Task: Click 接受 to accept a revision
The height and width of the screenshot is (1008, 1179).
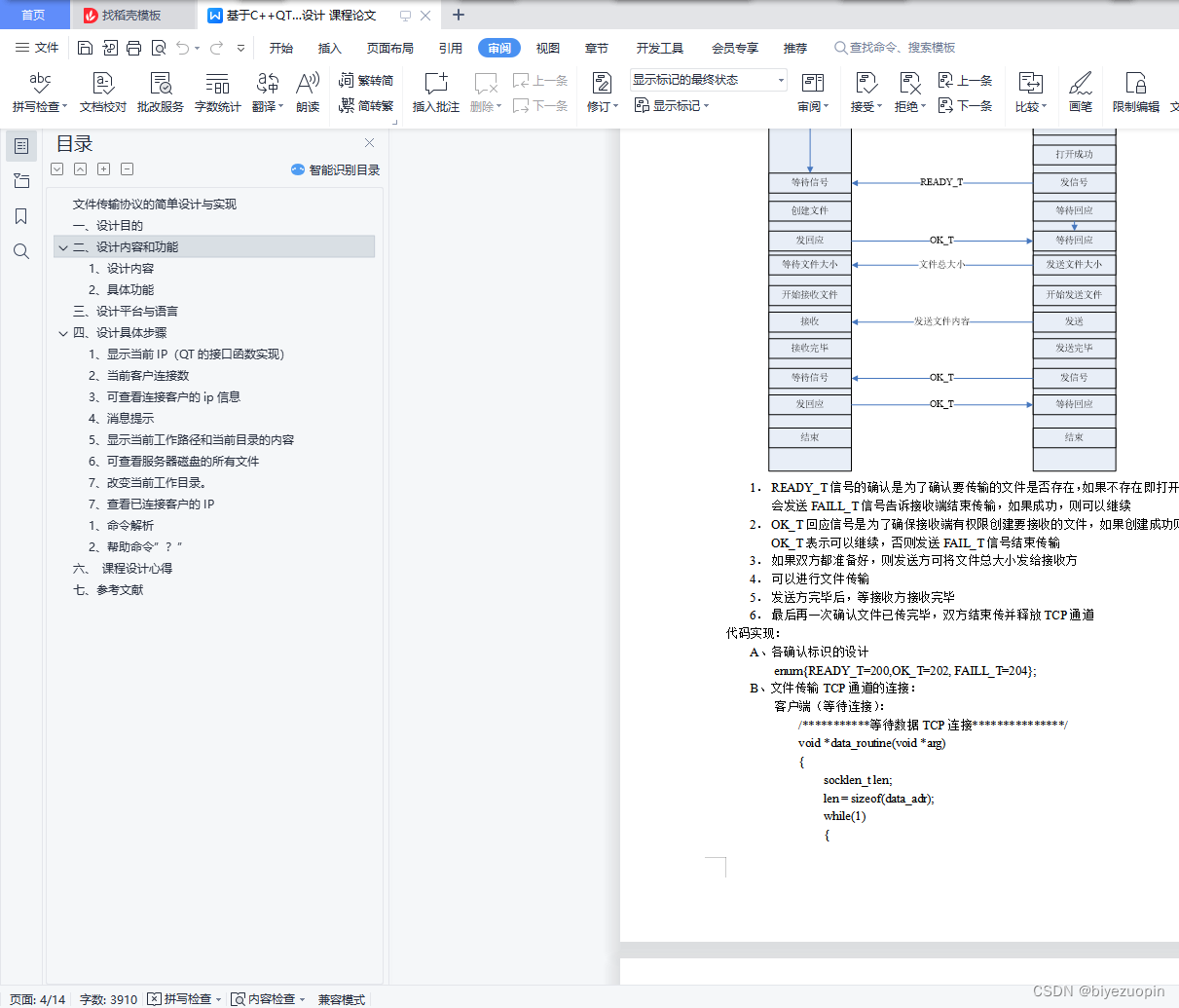Action: 862,93
